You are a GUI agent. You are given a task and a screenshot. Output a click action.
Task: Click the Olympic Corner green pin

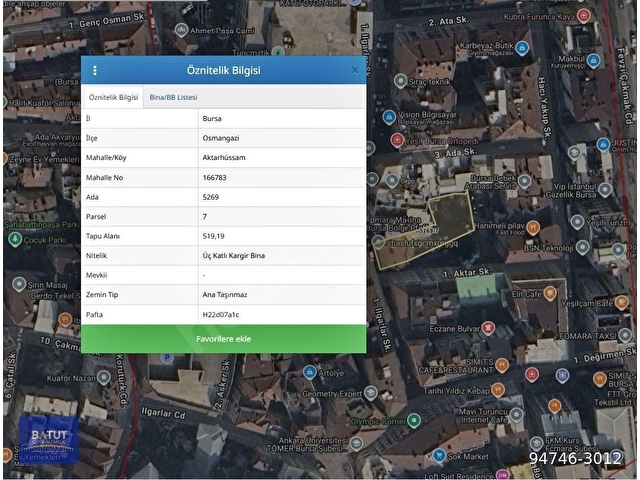(x=414, y=420)
